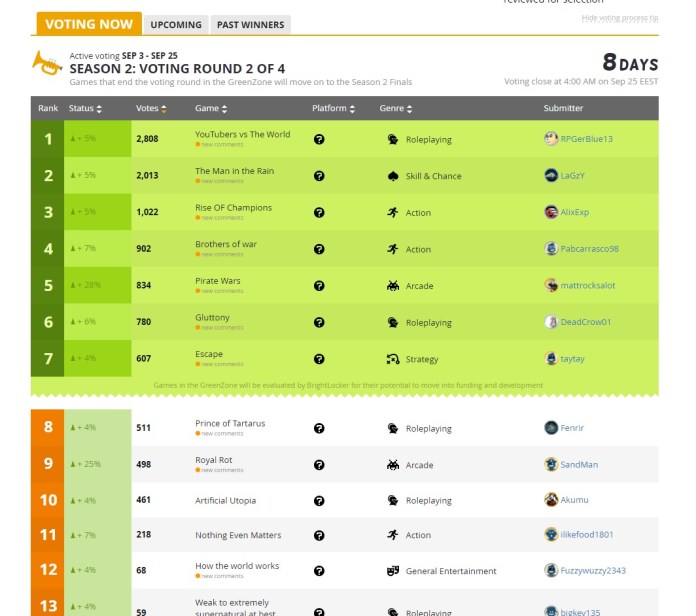This screenshot has height=616, width=696.
Task: Click Arcade invader icon in Royal Rot row
Action: pos(393,465)
